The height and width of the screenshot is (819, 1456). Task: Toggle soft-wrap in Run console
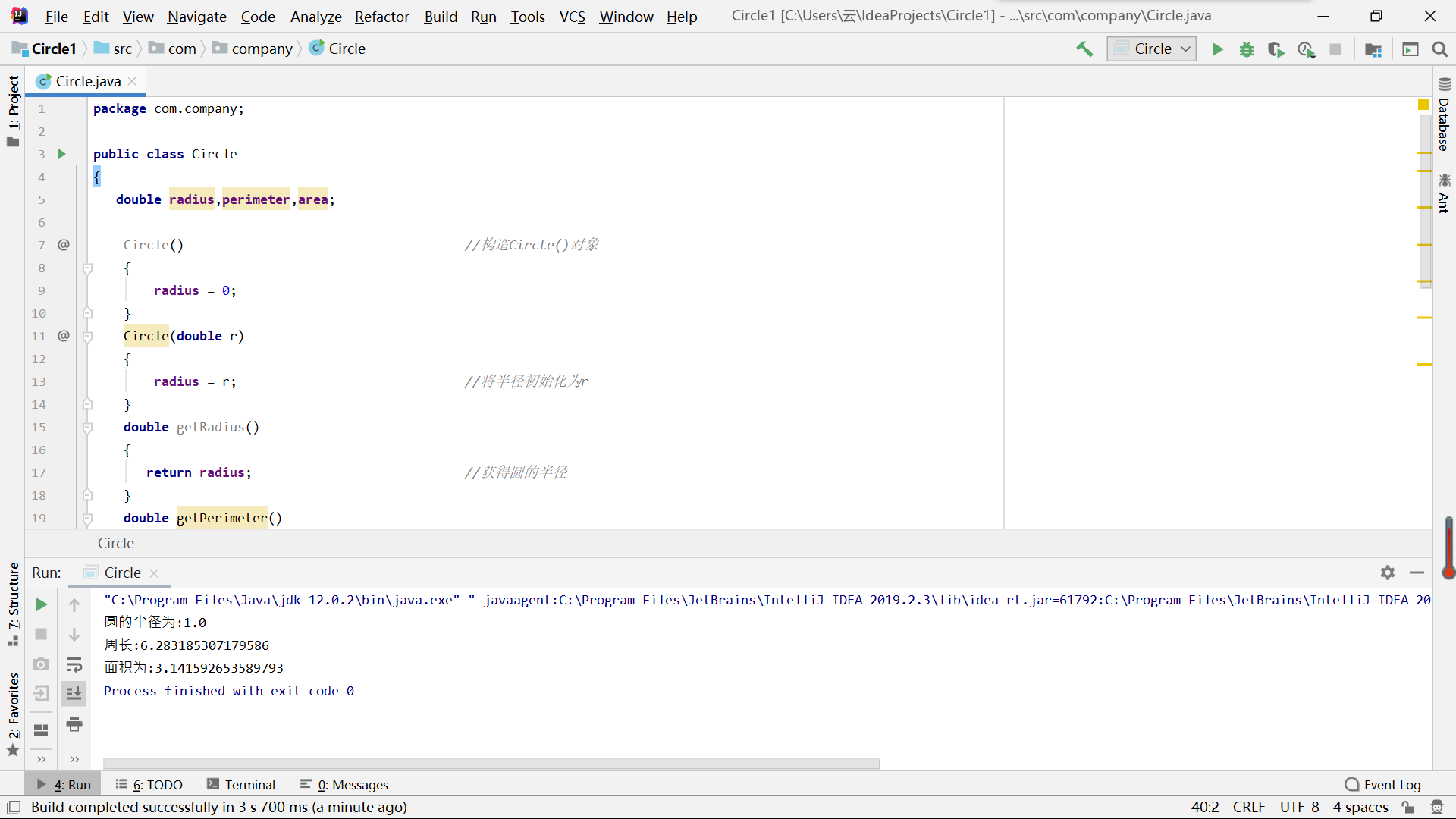[x=74, y=665]
